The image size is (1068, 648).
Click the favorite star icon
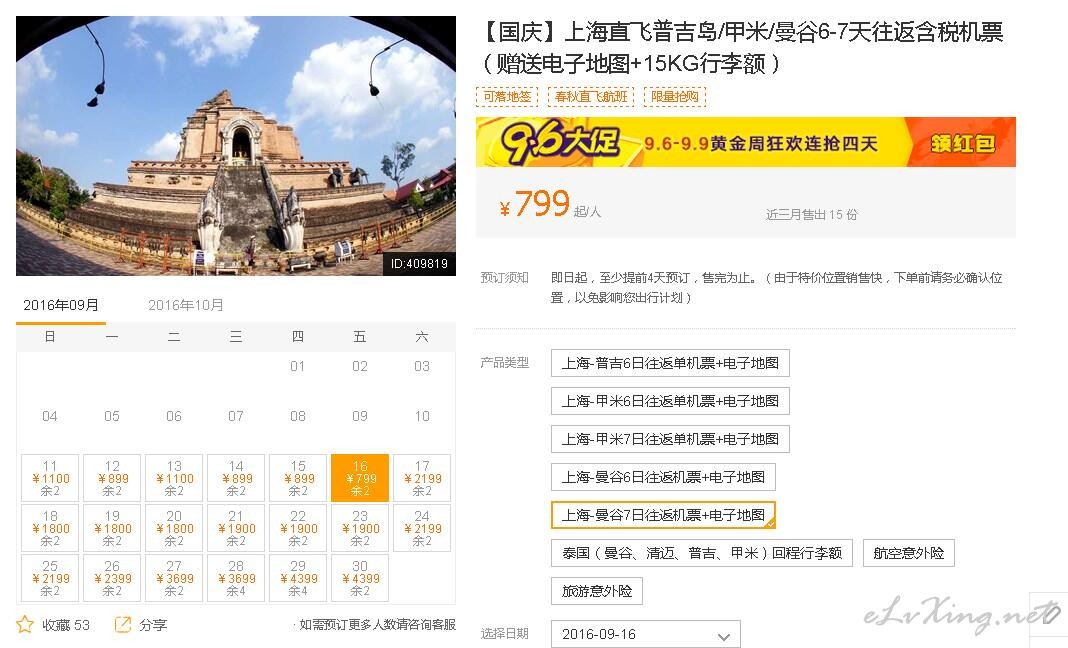coord(25,624)
